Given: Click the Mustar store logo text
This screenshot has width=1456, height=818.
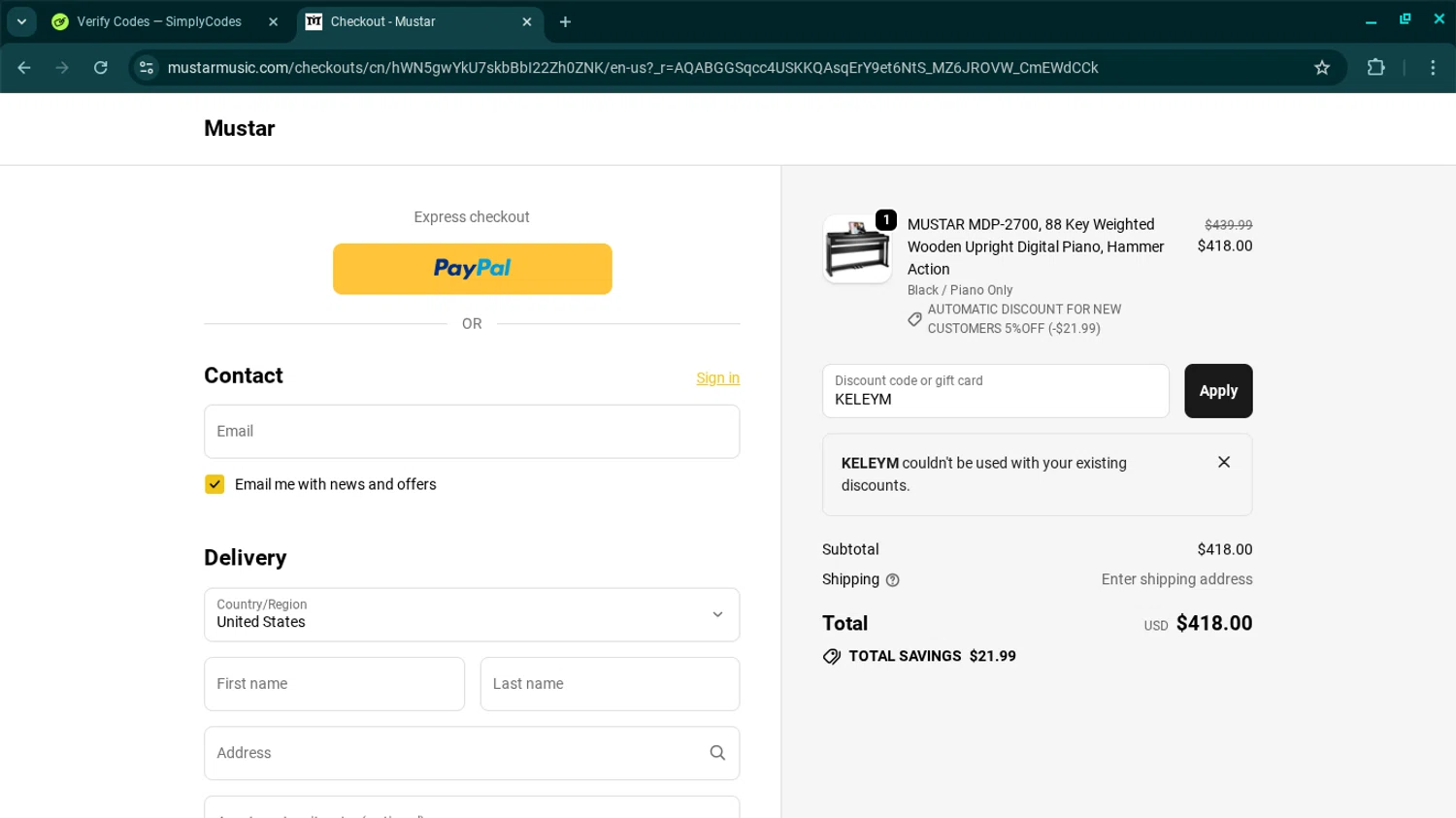Looking at the screenshot, I should click(x=240, y=129).
